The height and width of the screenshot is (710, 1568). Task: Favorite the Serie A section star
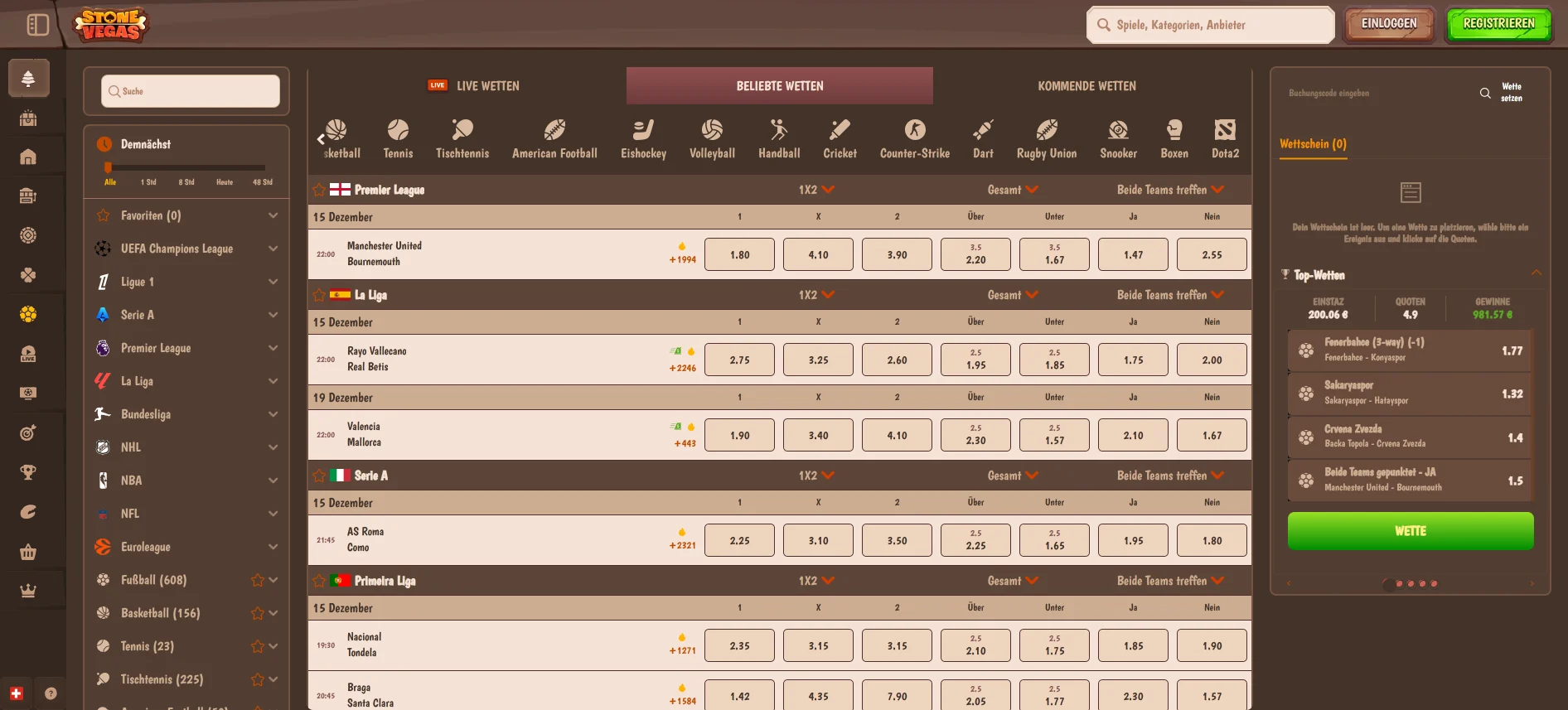click(319, 476)
